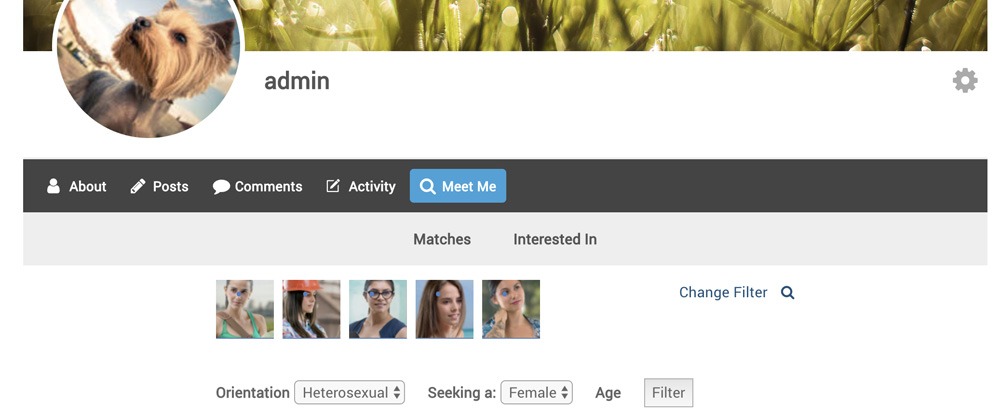Click the Change Filter link

pyautogui.click(x=723, y=292)
